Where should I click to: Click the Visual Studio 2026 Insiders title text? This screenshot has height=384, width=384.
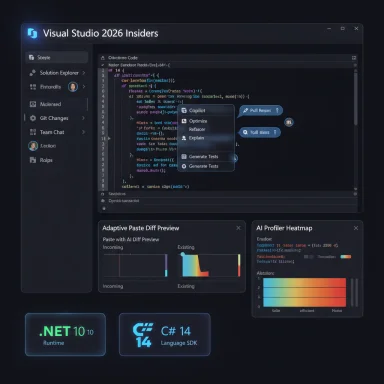(x=100, y=33)
